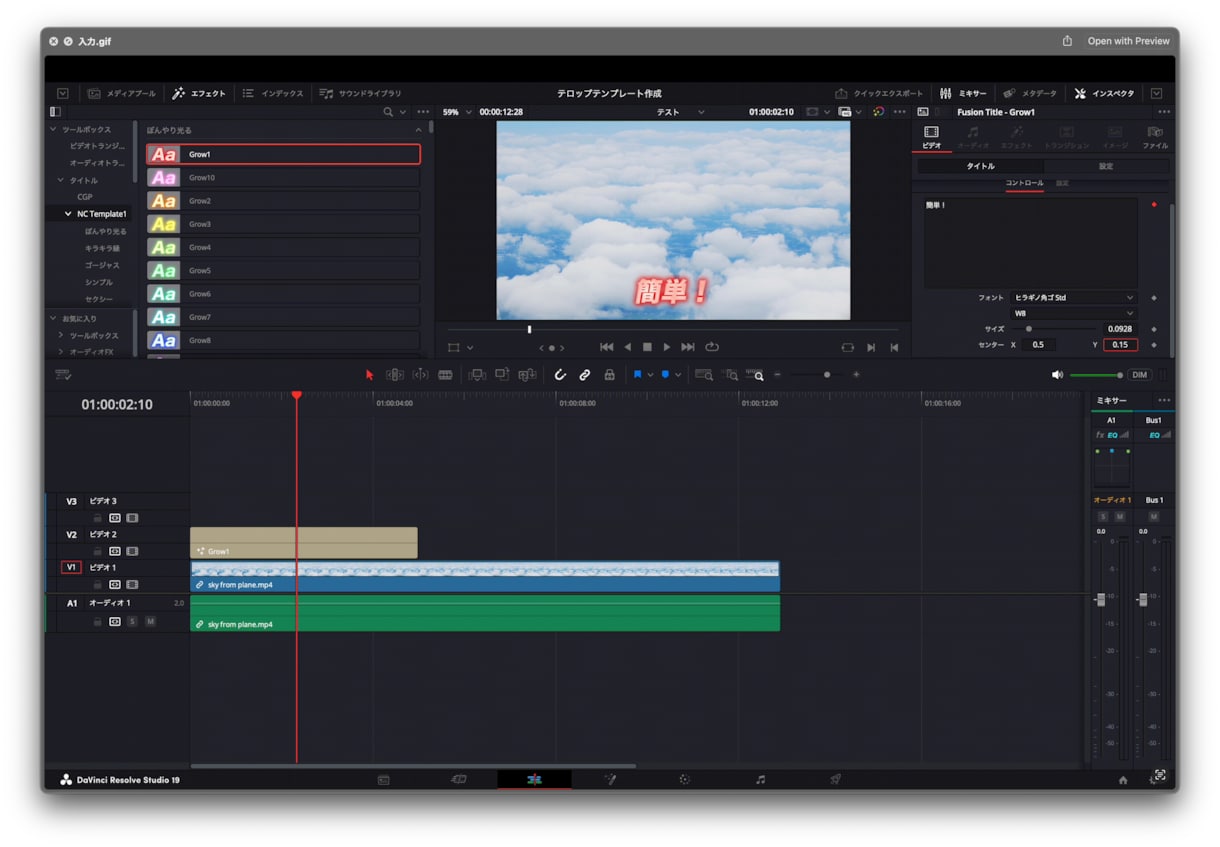Open the timeline view options icon
The width and height of the screenshot is (1220, 847).
pos(63,375)
